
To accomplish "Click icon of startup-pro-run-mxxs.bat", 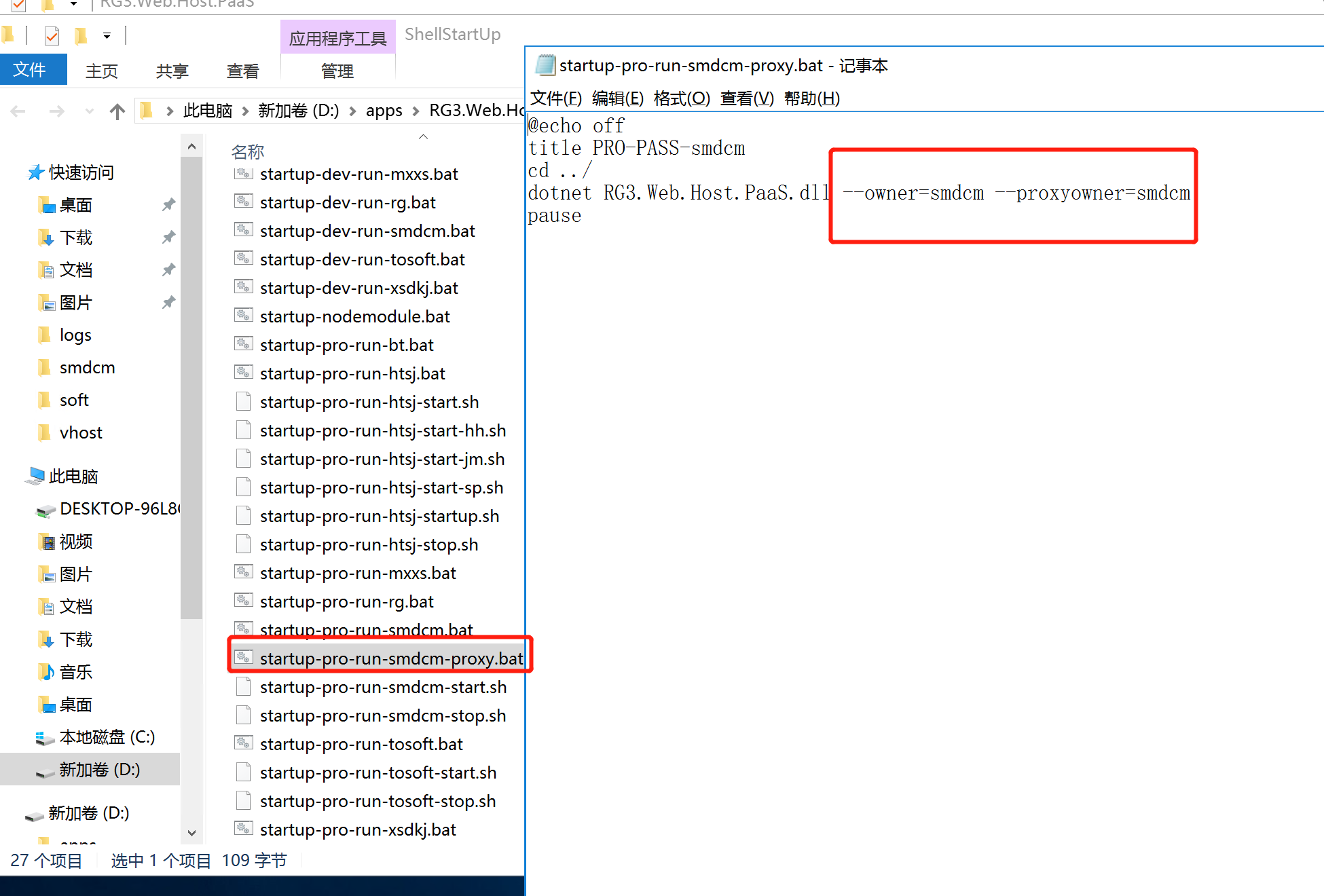I will [243, 572].
